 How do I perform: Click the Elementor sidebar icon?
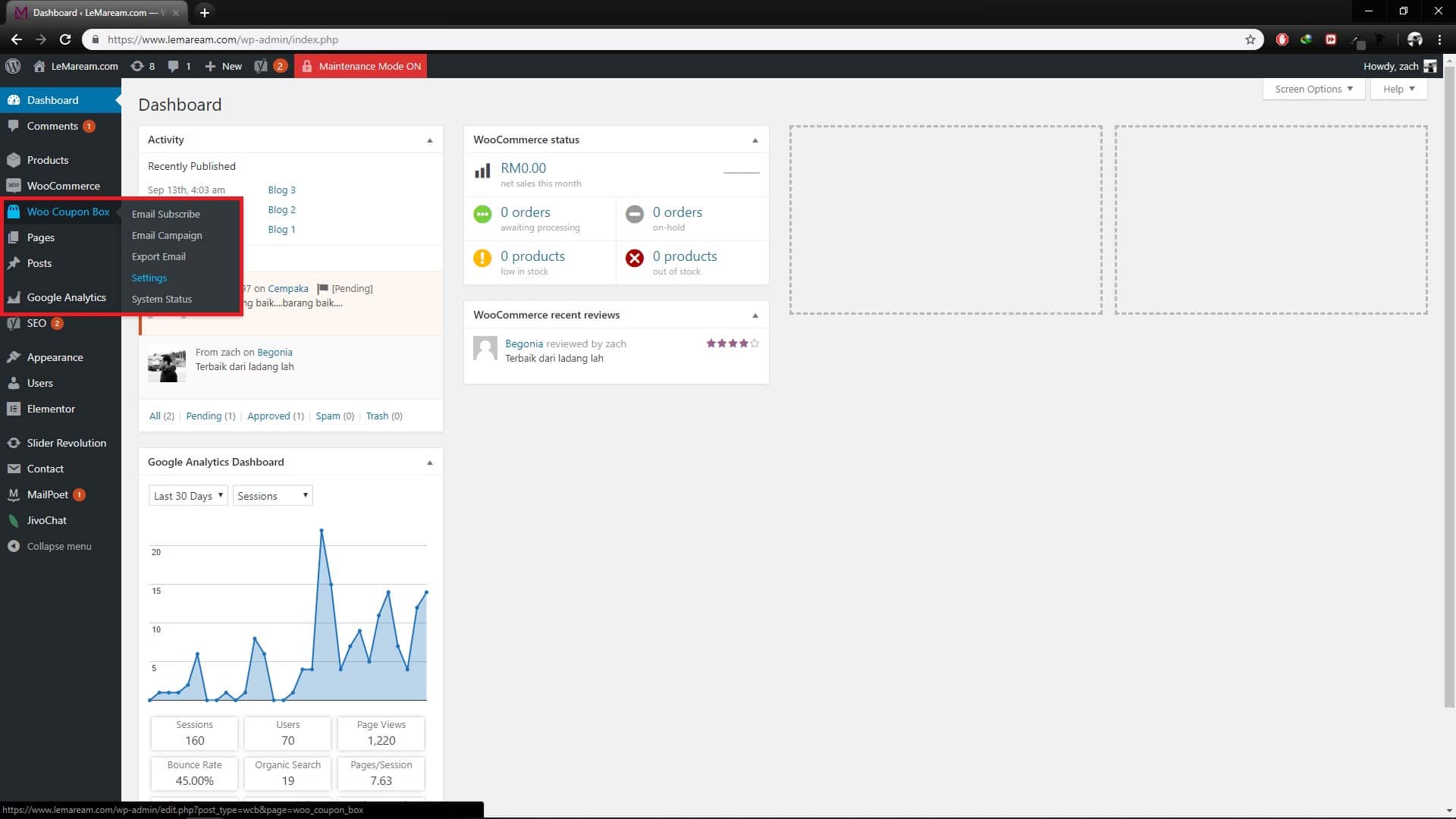pos(14,409)
